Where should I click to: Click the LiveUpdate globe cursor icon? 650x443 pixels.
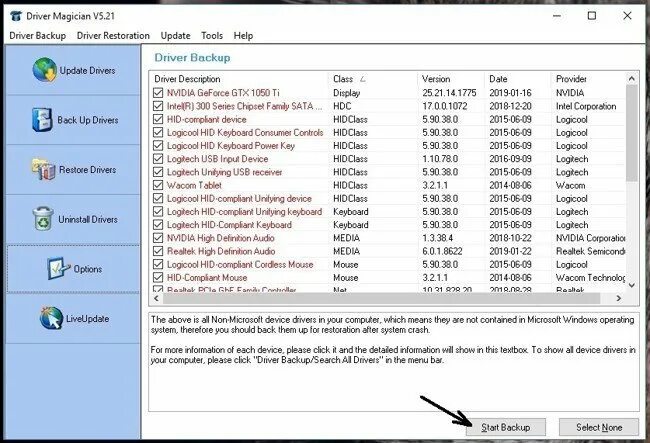(x=51, y=318)
